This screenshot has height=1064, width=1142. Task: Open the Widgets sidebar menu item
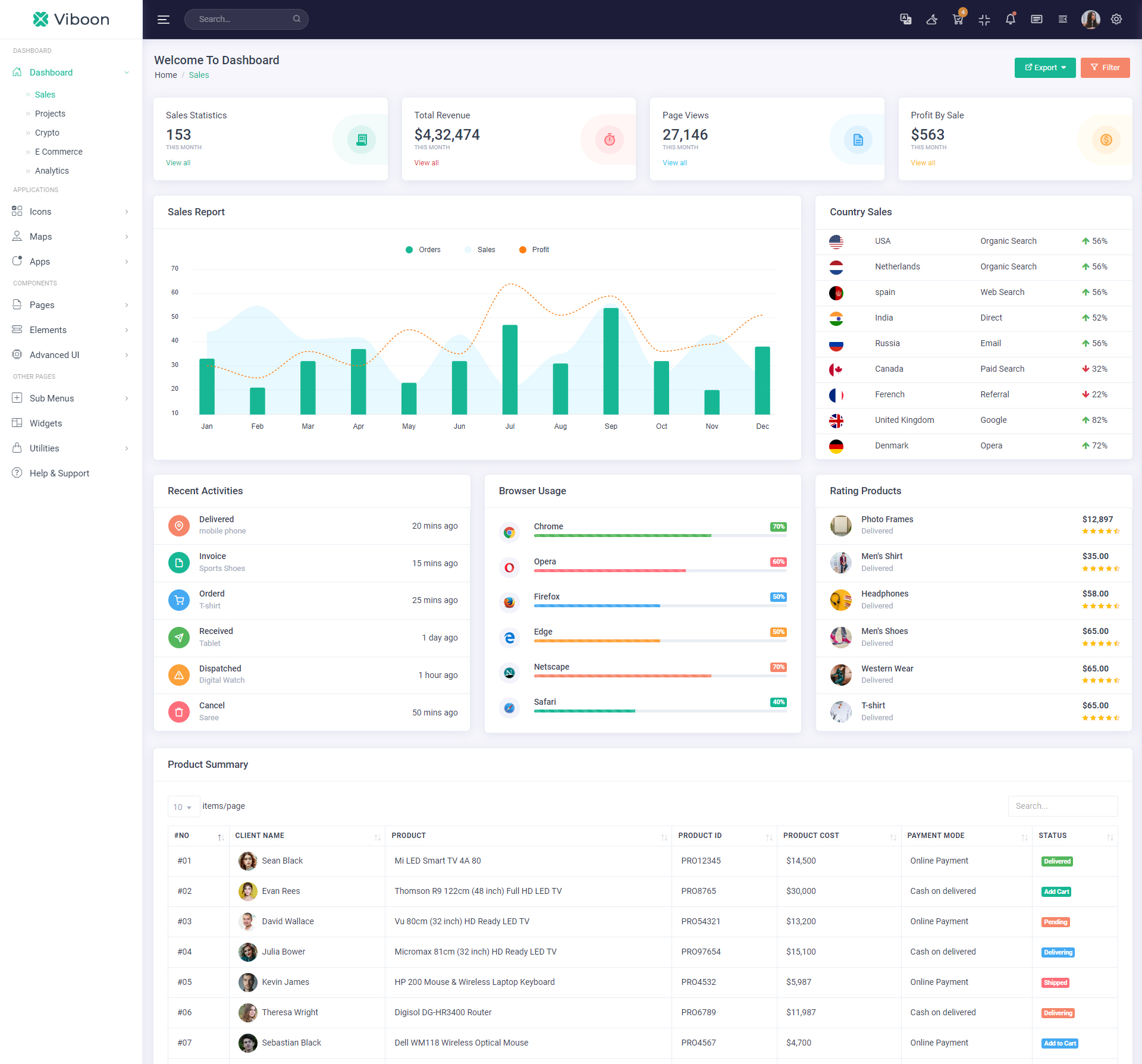(46, 423)
